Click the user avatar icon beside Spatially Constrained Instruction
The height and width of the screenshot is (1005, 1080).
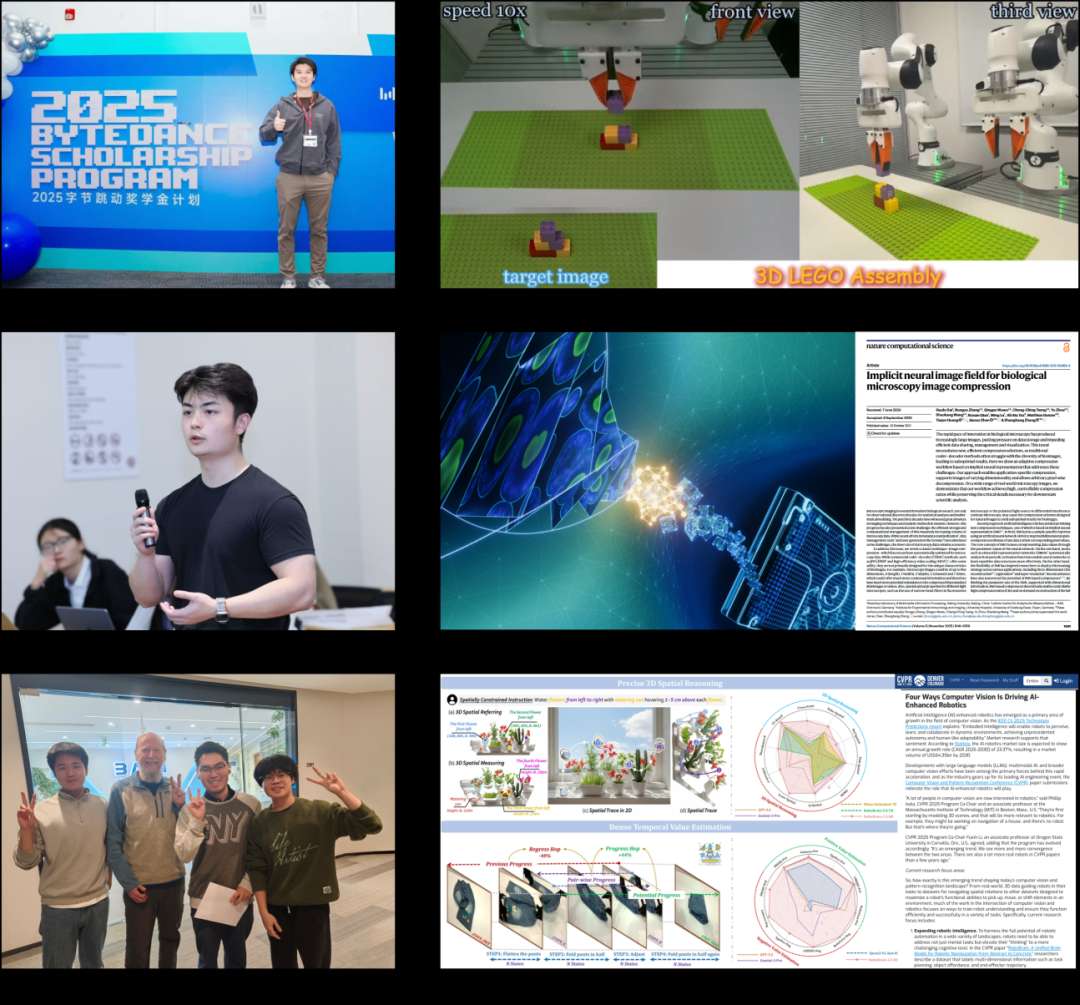(452, 699)
